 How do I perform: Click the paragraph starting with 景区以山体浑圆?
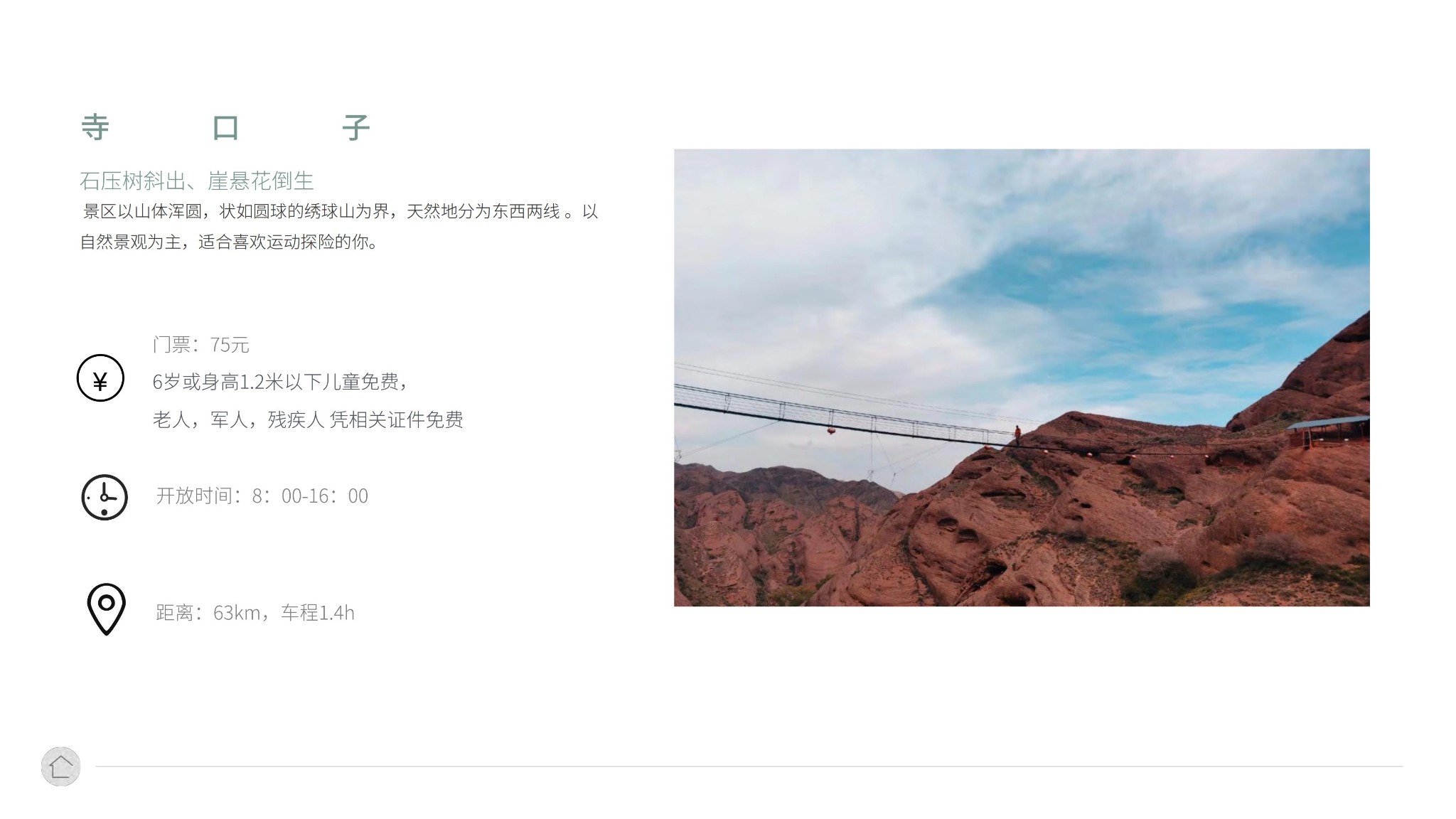[340, 227]
